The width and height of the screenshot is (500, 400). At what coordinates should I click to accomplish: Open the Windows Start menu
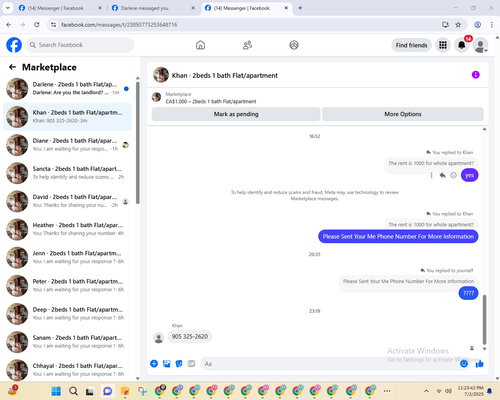[56, 391]
